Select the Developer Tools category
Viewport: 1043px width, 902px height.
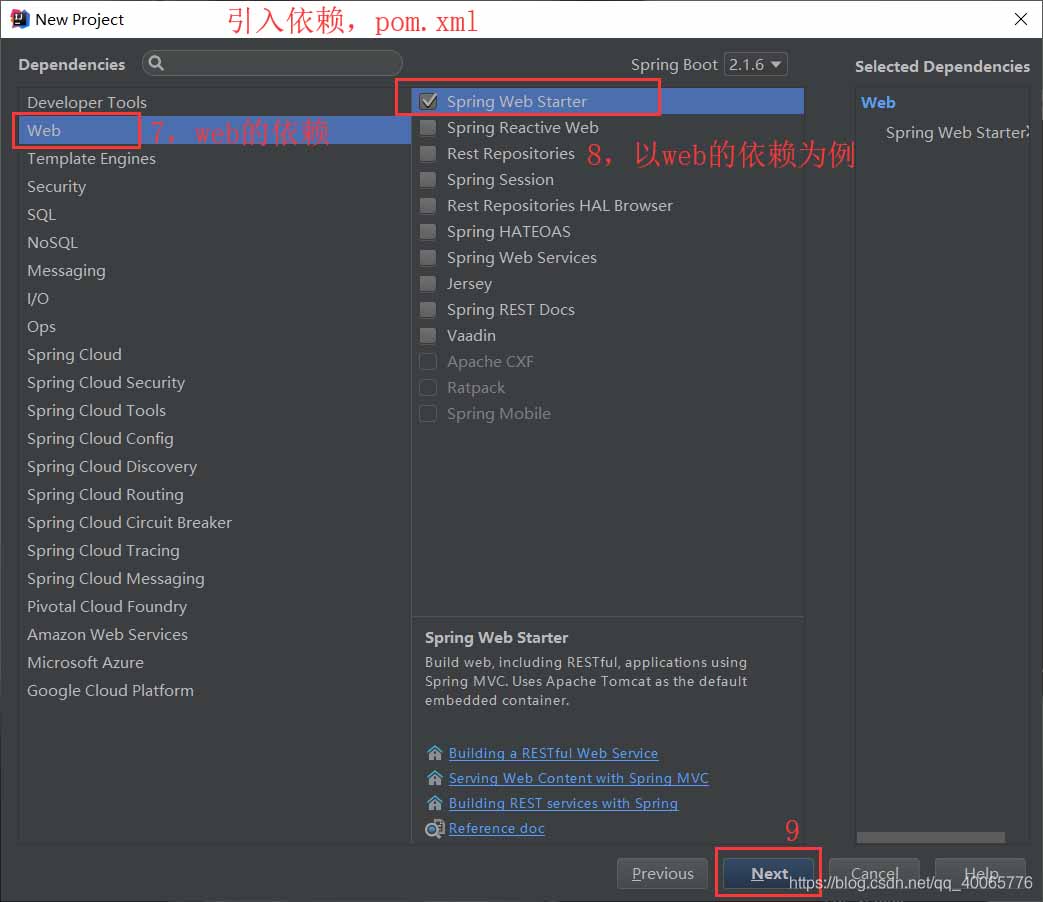click(x=214, y=102)
